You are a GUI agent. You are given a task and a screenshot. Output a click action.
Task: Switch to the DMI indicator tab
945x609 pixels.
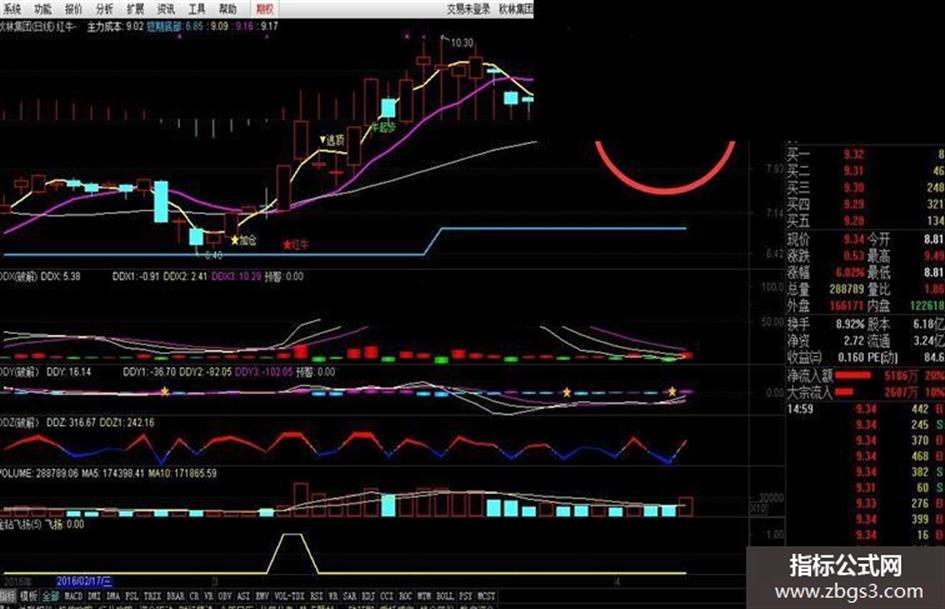(93, 596)
